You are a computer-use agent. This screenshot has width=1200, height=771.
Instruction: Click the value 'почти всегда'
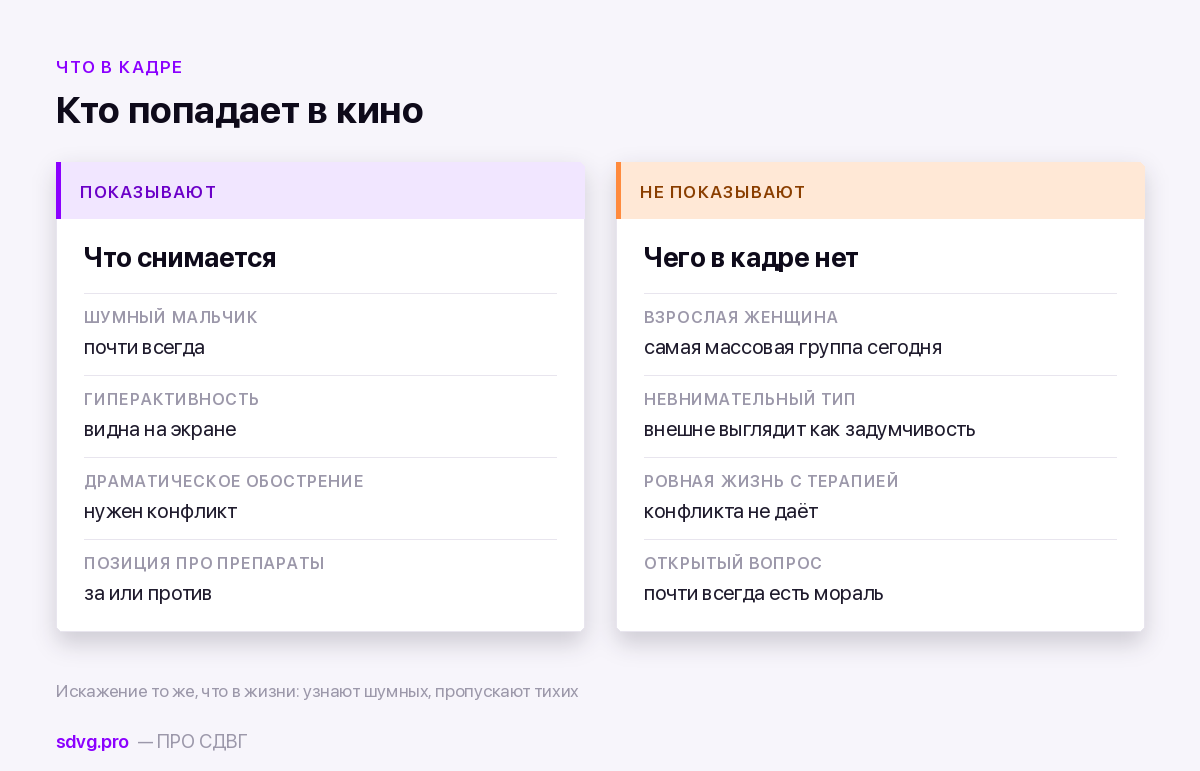[x=144, y=348]
